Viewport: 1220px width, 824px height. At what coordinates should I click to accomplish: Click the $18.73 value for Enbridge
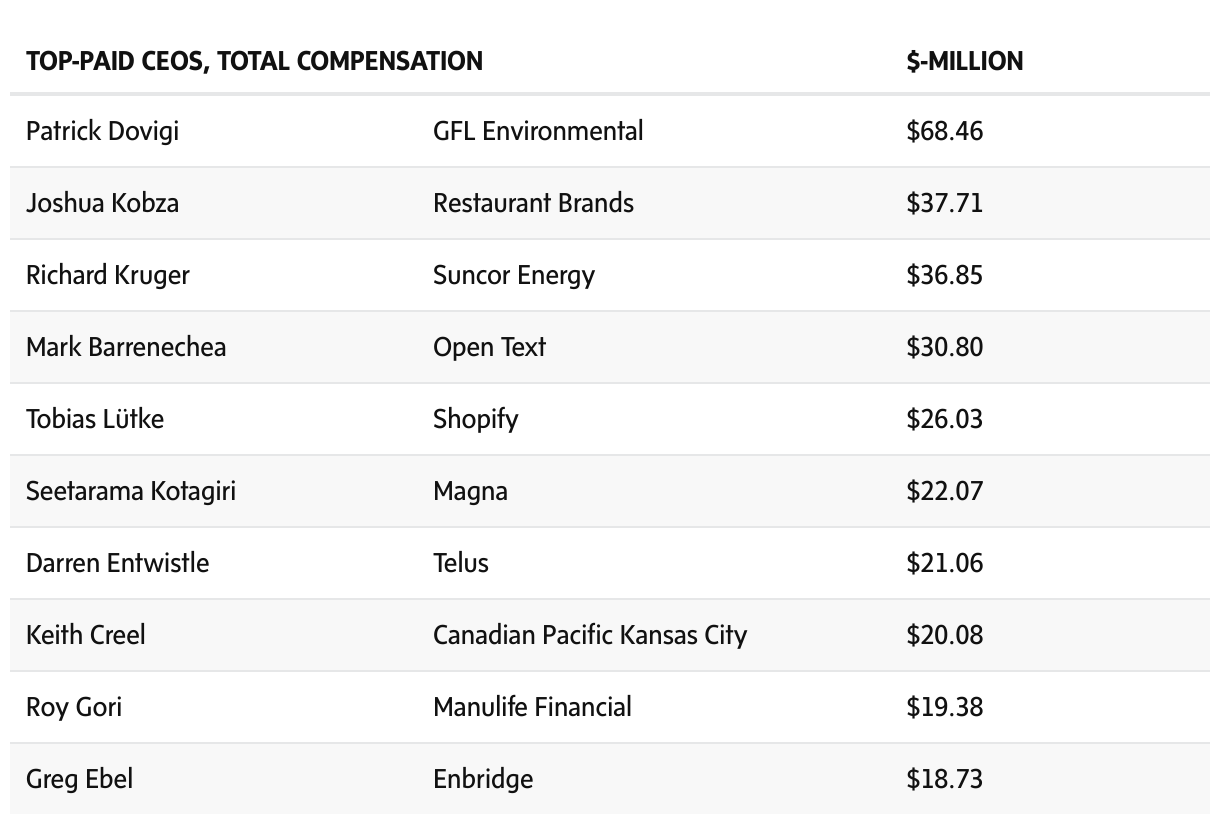point(944,779)
